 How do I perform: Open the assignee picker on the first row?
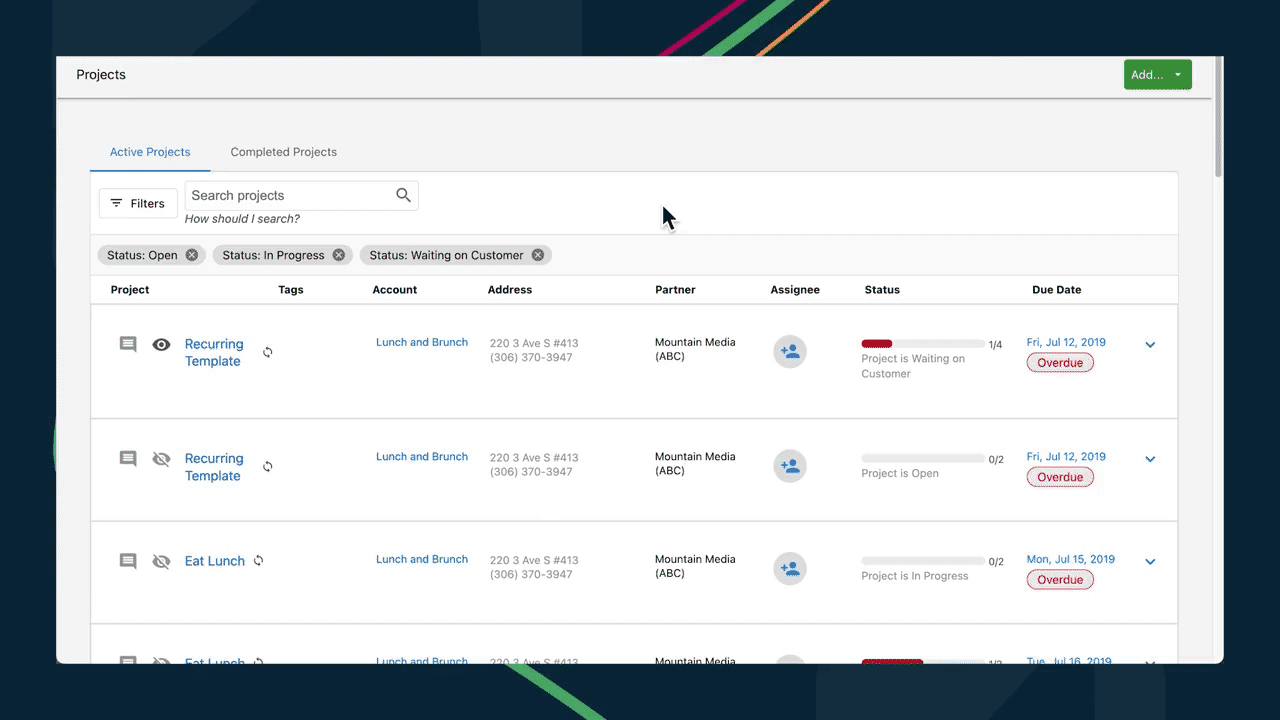point(790,351)
